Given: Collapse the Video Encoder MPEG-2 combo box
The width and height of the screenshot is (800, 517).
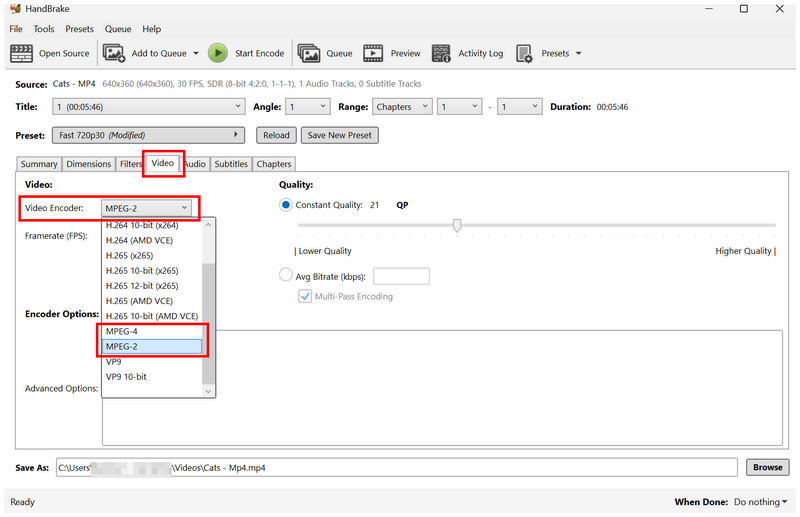Looking at the screenshot, I should point(146,208).
